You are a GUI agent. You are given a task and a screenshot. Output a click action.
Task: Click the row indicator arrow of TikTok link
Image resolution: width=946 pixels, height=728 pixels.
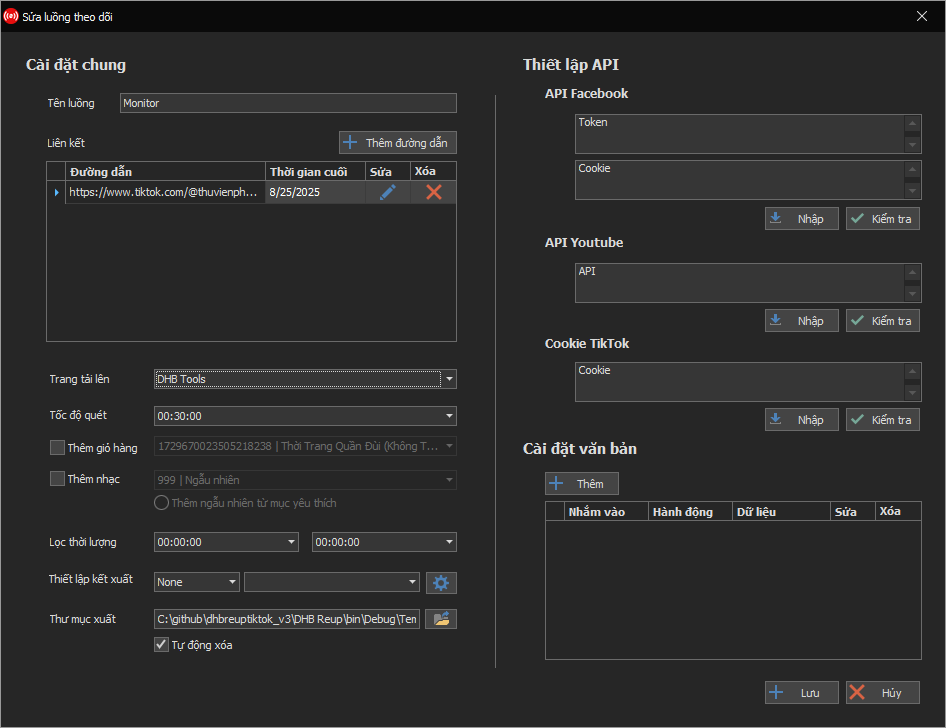click(56, 192)
